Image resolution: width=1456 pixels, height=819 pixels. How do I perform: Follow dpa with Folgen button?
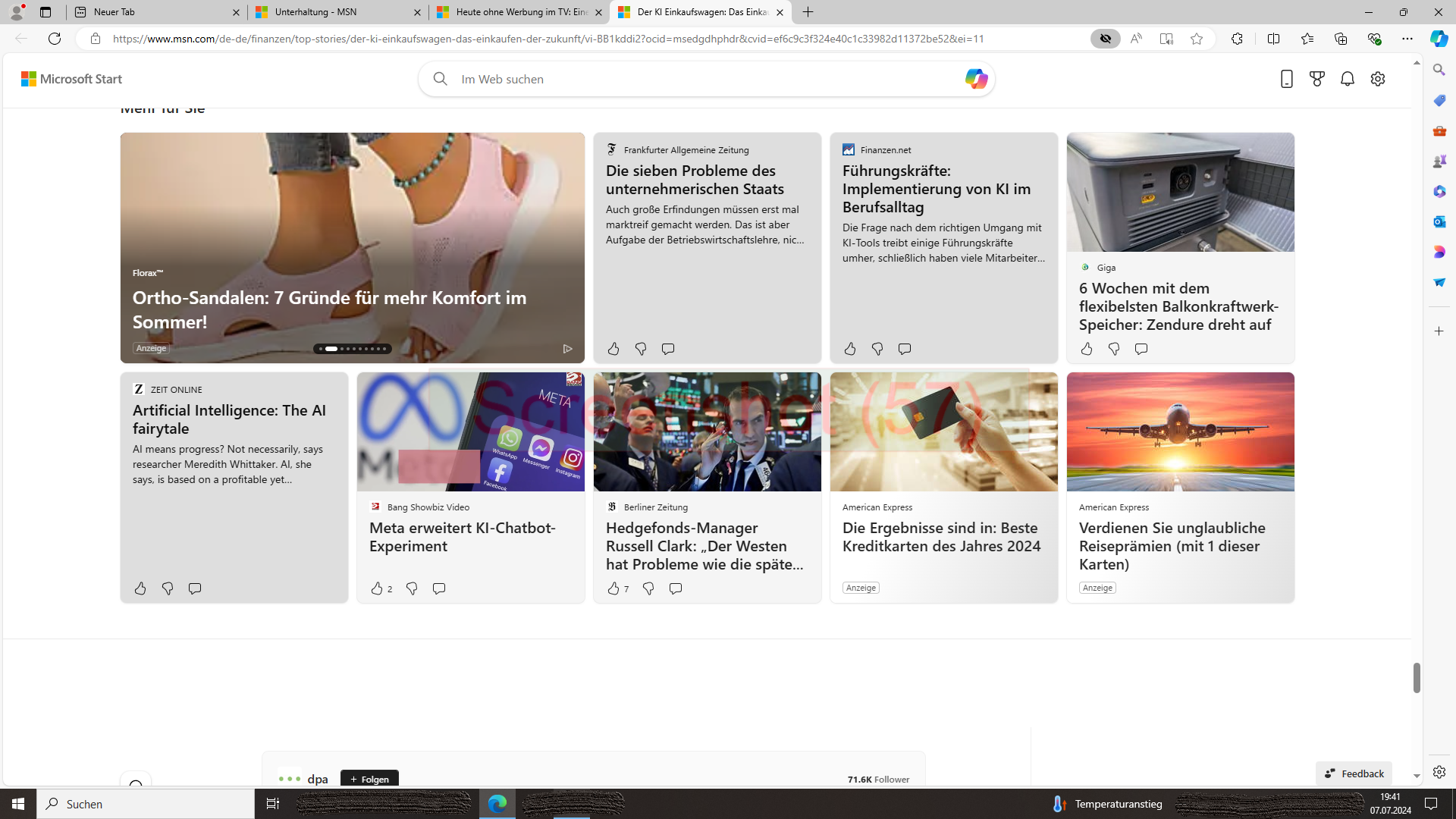click(369, 779)
